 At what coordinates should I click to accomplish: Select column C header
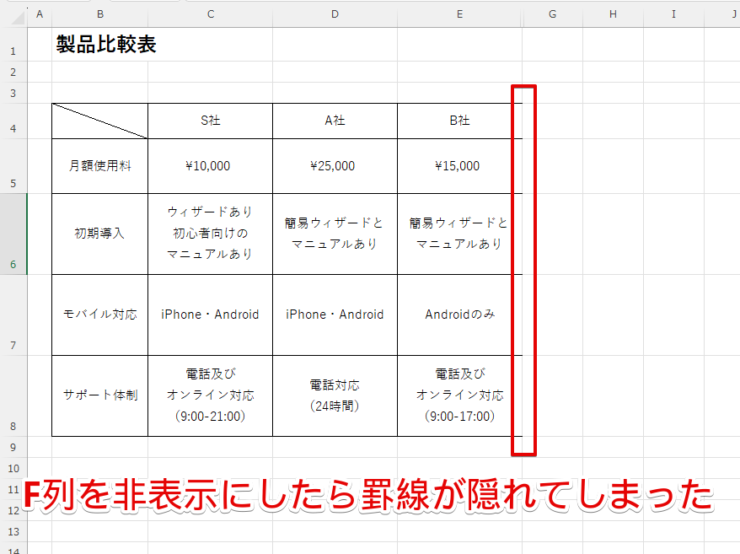point(210,14)
